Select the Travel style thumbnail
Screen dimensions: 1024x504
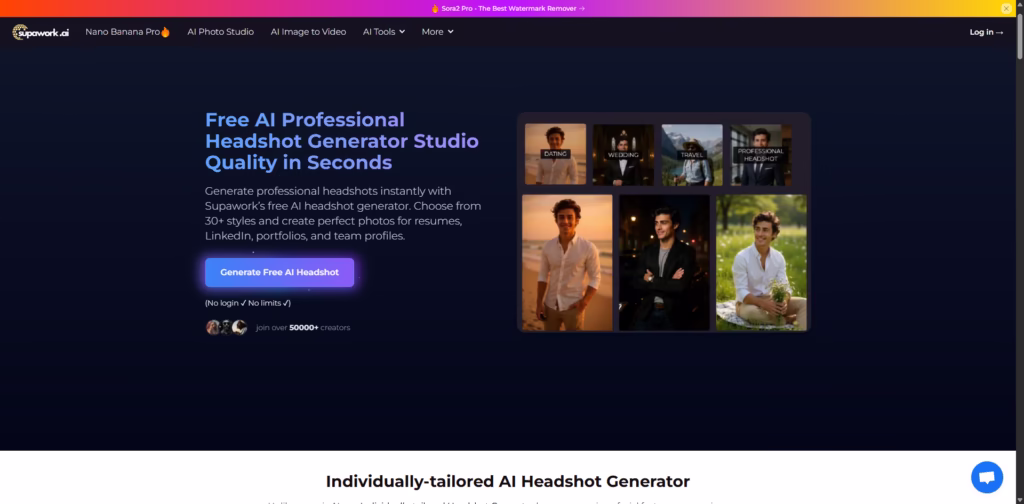[x=692, y=154]
